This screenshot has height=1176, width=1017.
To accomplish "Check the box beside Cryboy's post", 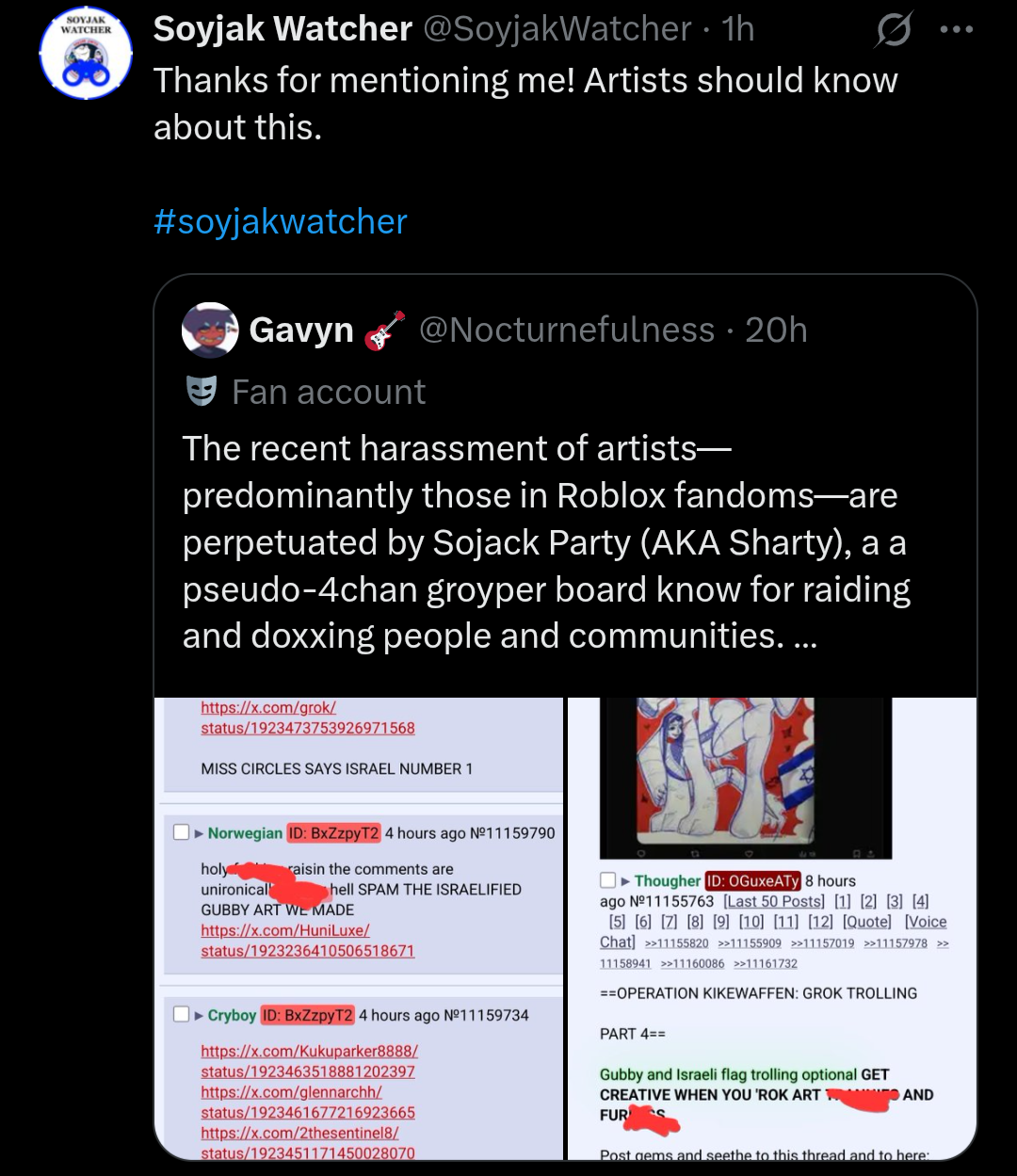I will tap(182, 1014).
